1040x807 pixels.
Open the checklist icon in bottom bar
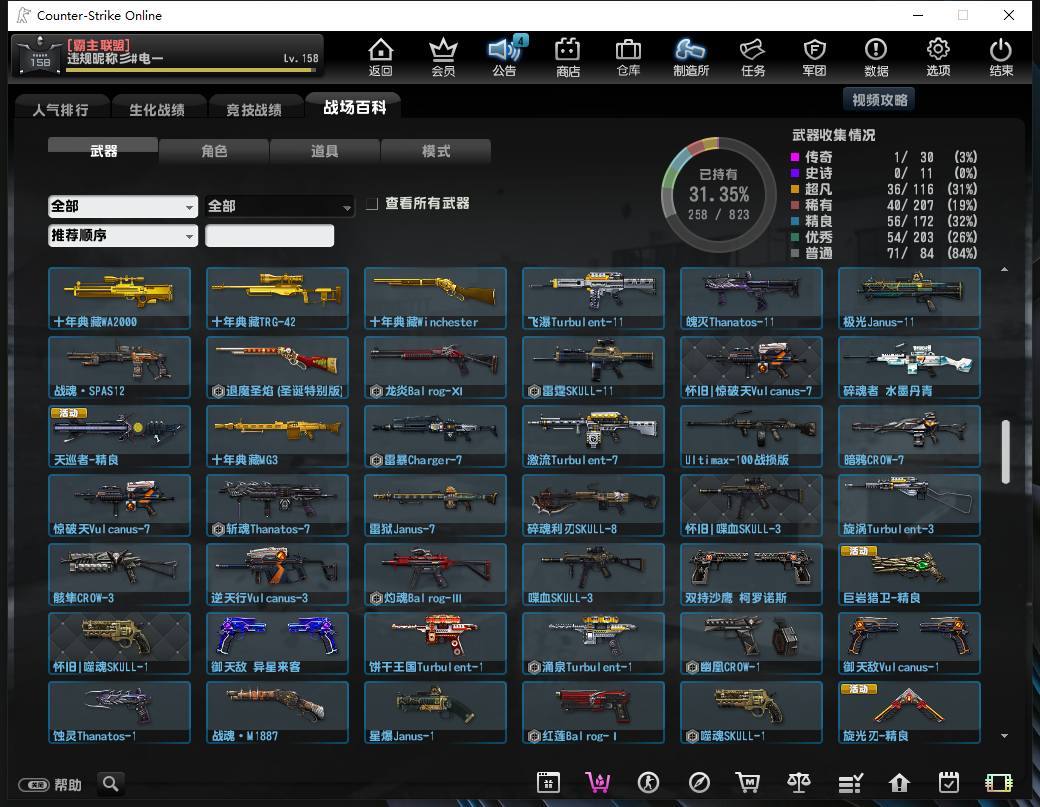tap(850, 783)
